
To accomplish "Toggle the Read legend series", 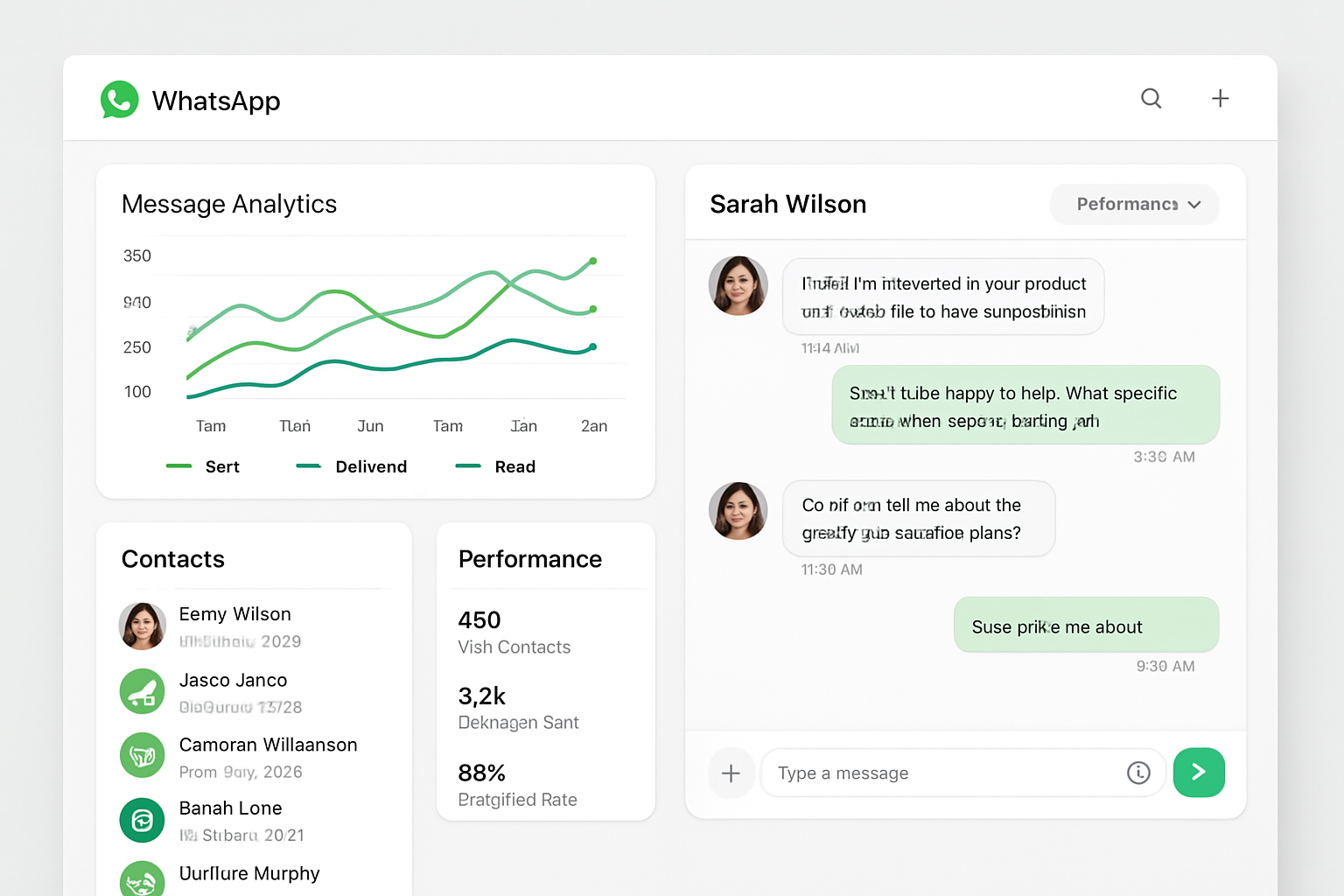I will click(496, 466).
